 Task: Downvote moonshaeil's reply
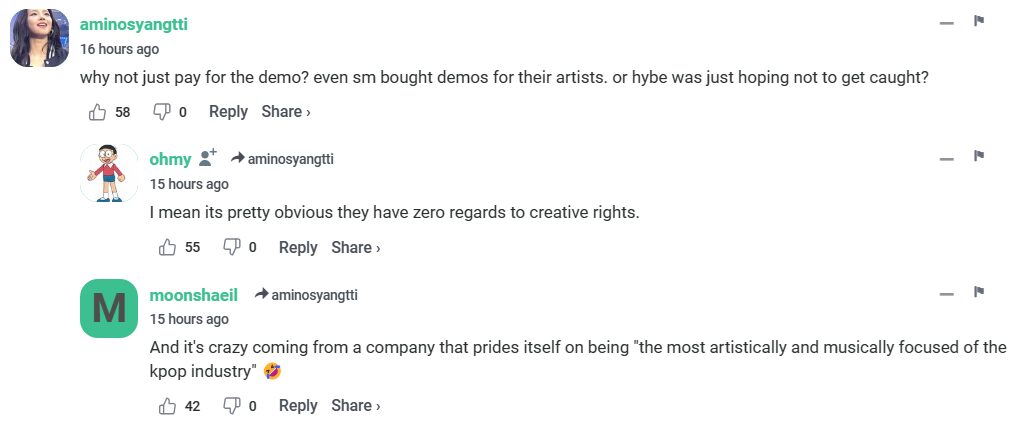pyautogui.click(x=231, y=405)
